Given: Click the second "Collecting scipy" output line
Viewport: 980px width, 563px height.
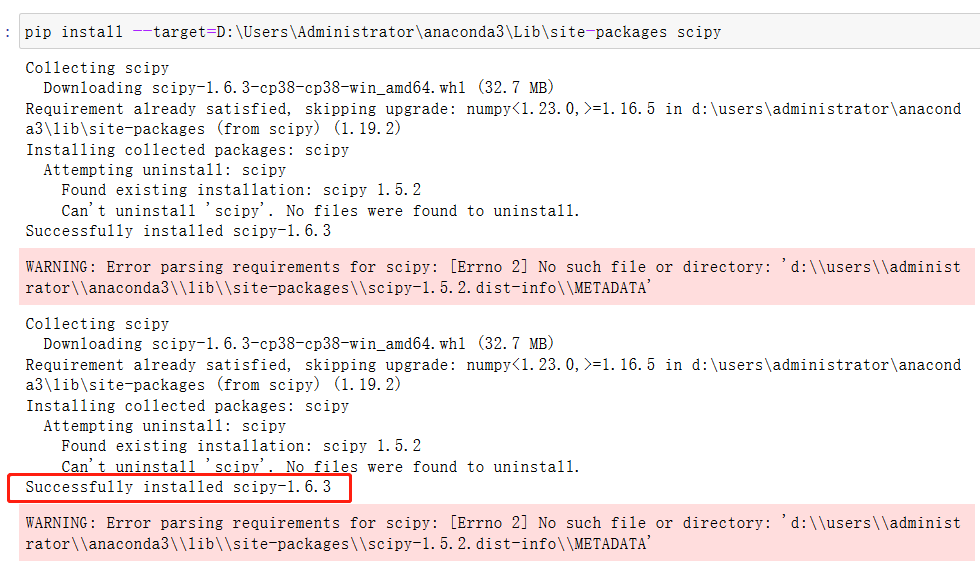Looking at the screenshot, I should (97, 324).
